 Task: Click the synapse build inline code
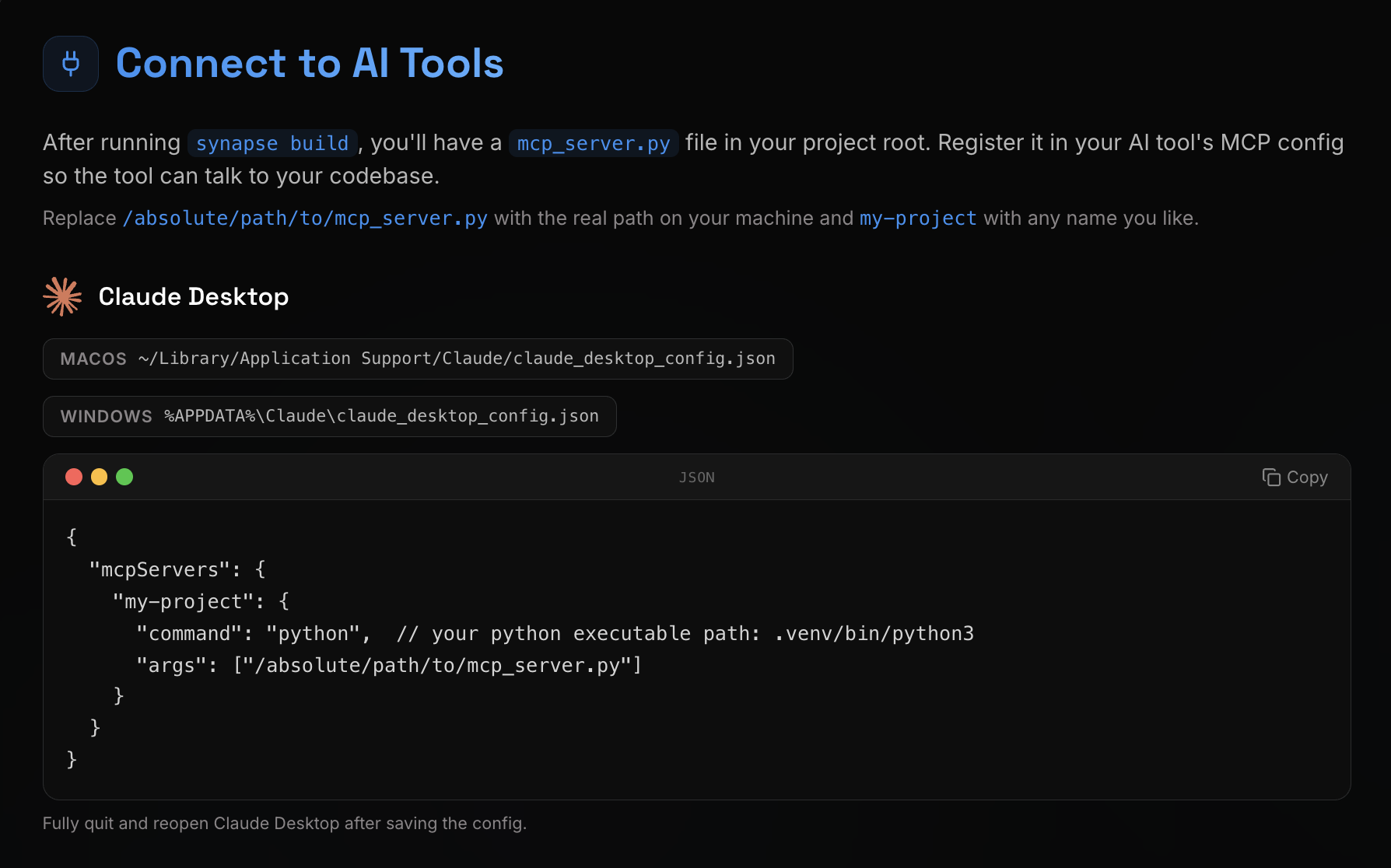272,143
